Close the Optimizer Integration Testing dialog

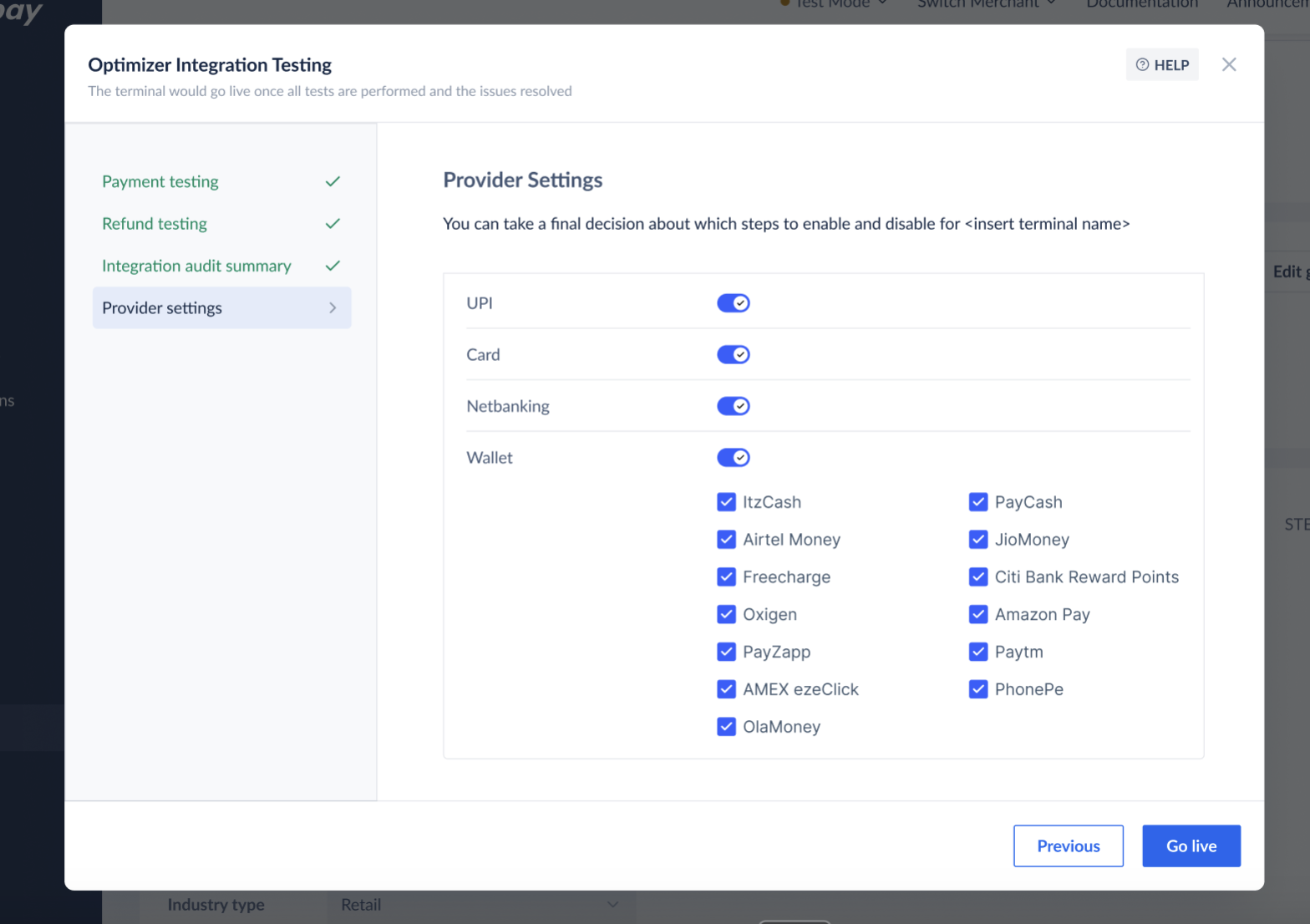pos(1228,64)
